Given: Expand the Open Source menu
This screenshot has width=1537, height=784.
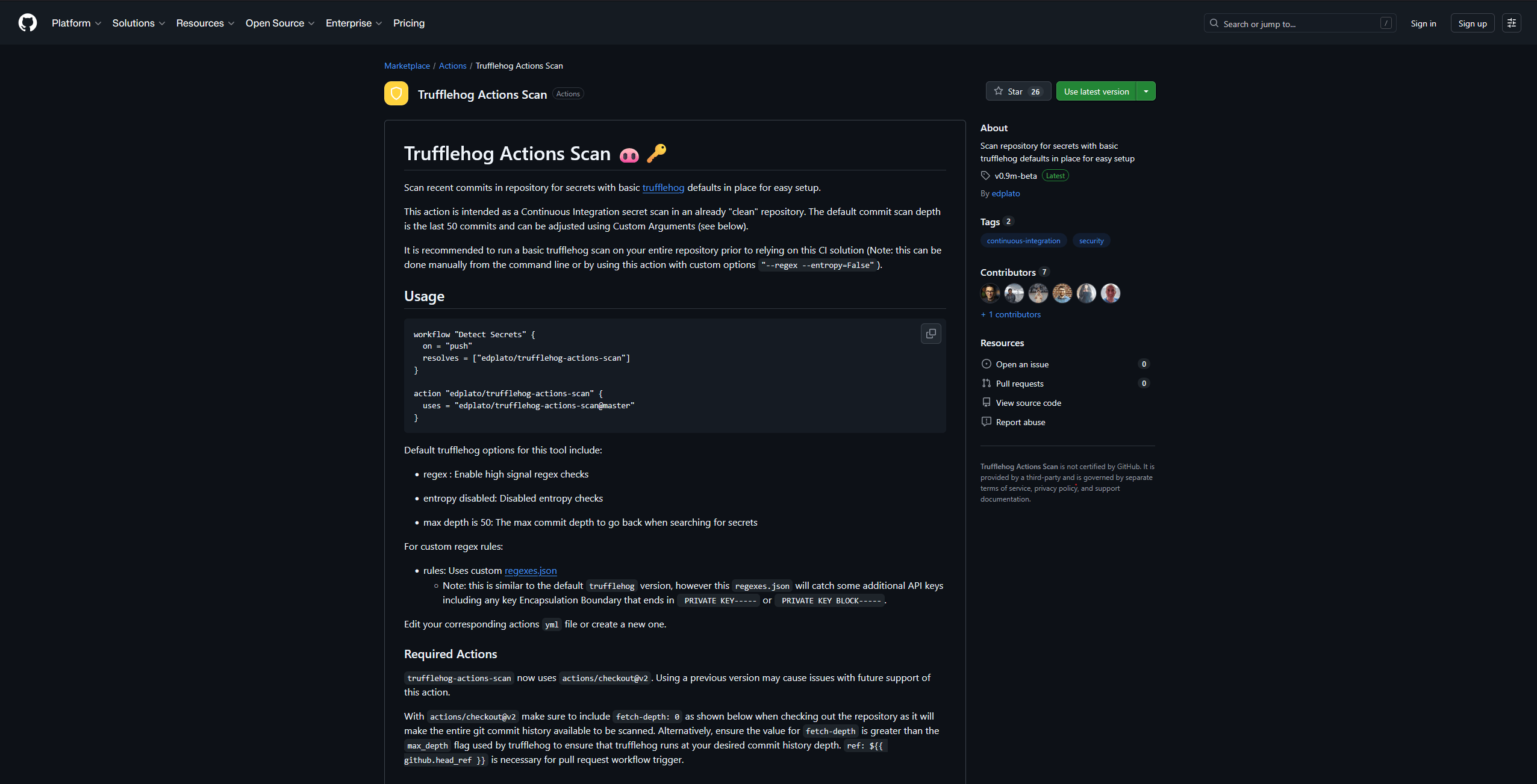Looking at the screenshot, I should pos(280,23).
